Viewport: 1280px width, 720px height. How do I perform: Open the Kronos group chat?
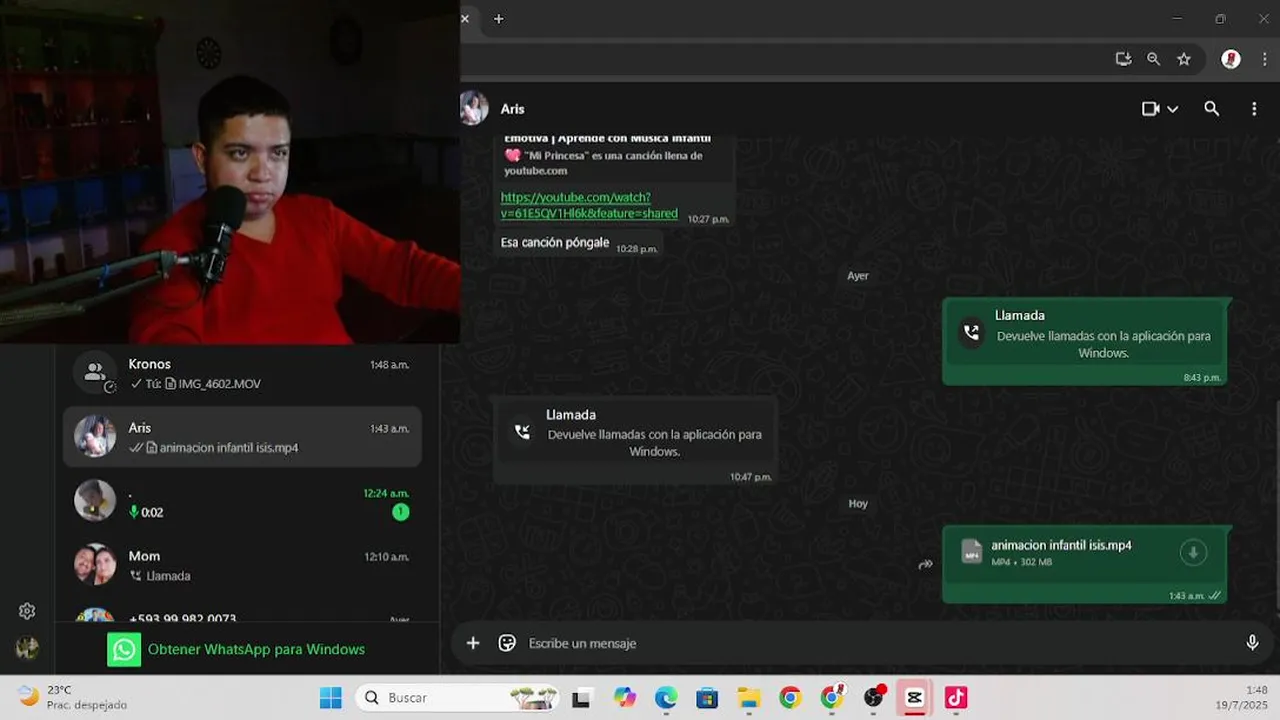[242, 373]
